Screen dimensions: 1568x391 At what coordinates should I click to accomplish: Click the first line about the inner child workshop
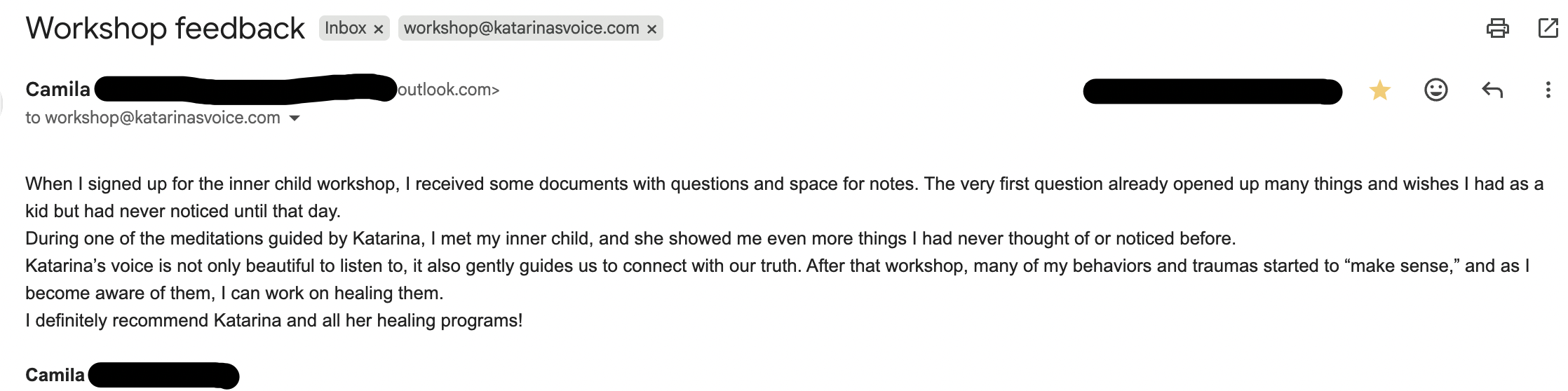tap(784, 184)
